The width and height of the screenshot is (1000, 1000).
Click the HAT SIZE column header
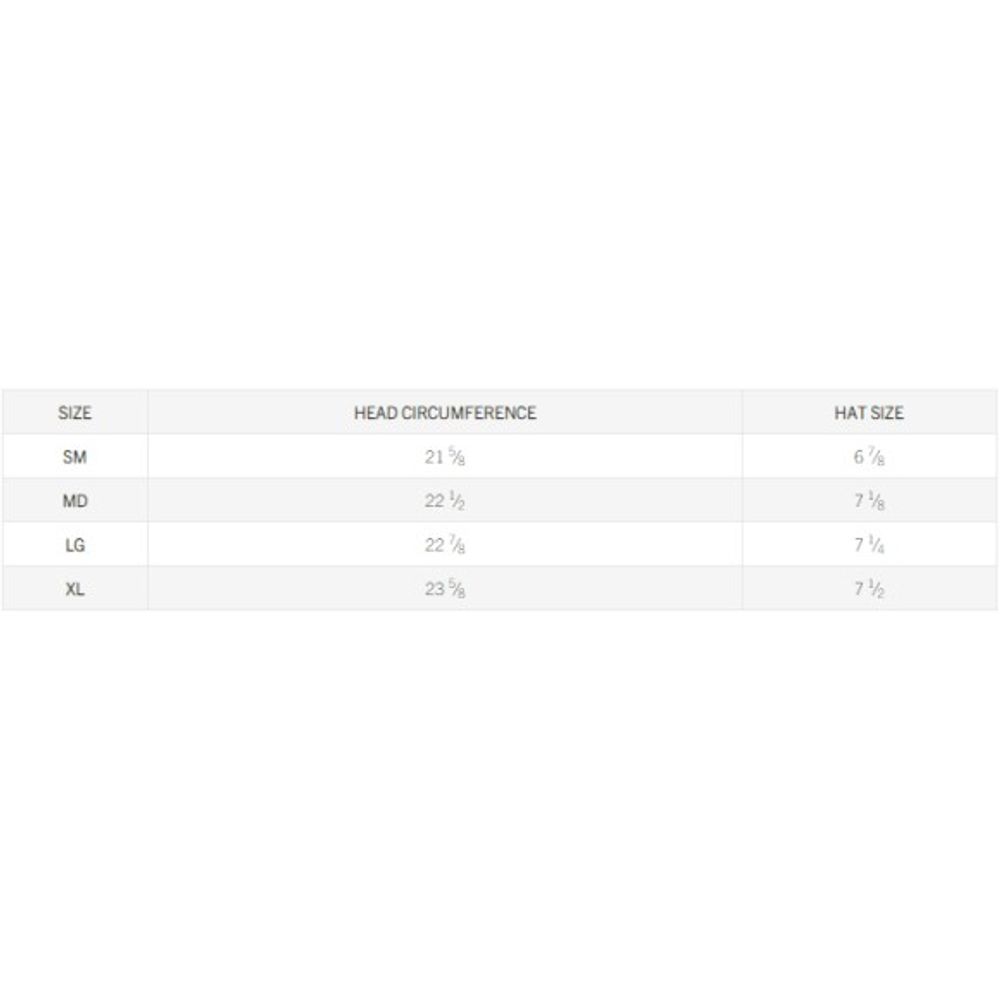(869, 413)
